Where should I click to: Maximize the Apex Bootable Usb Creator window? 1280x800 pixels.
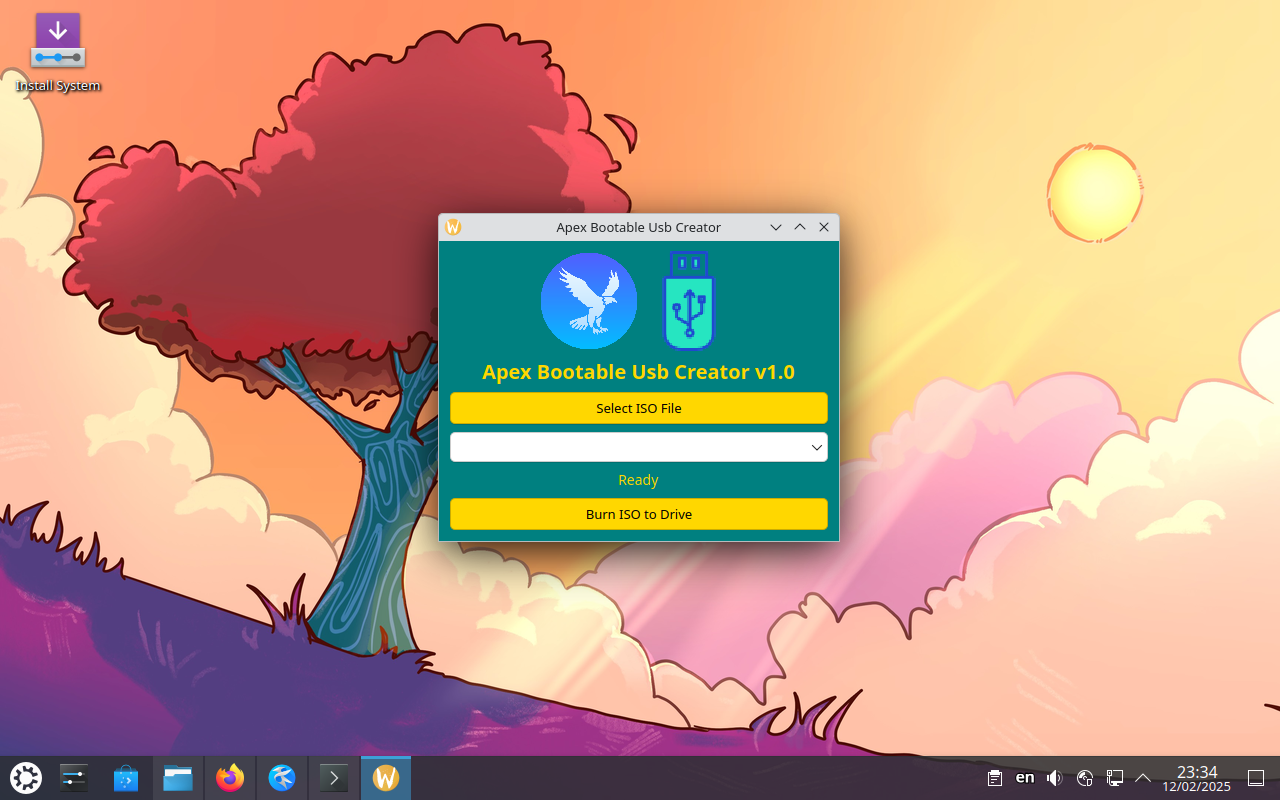(x=800, y=227)
